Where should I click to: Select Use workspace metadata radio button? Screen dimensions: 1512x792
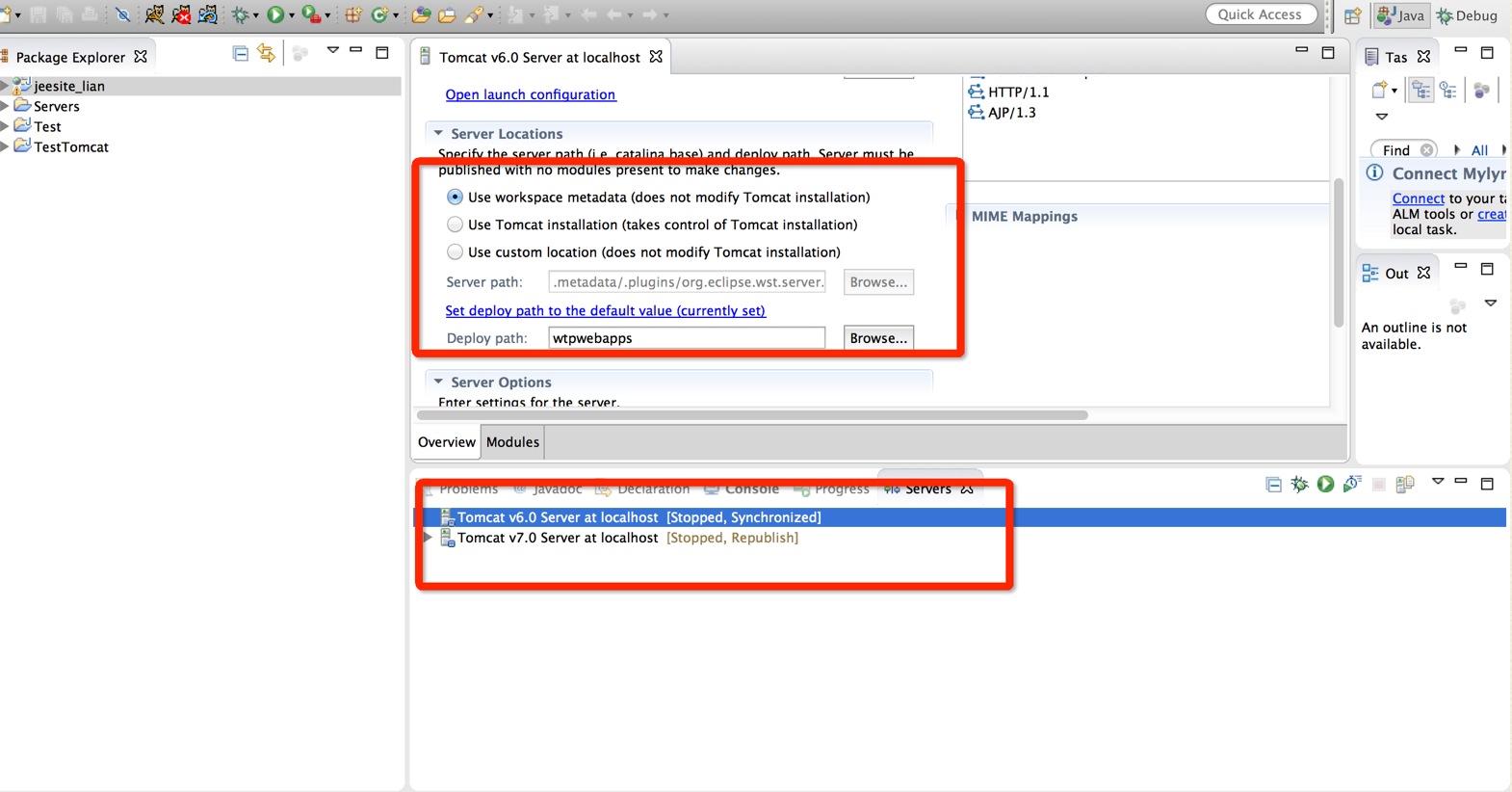(x=455, y=197)
